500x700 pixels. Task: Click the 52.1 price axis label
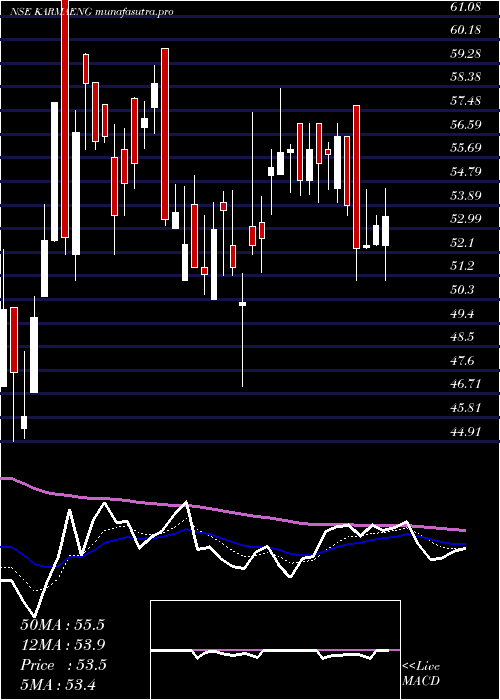(462, 242)
